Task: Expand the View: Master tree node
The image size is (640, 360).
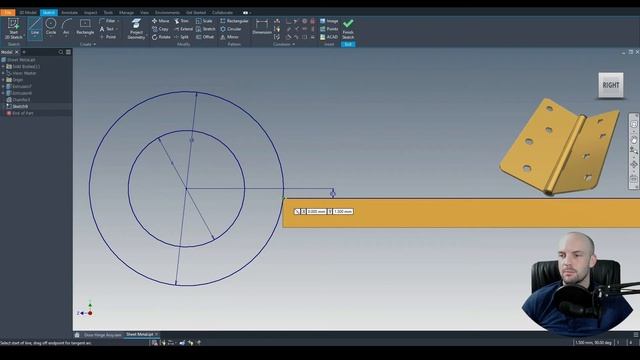Action: point(3,73)
